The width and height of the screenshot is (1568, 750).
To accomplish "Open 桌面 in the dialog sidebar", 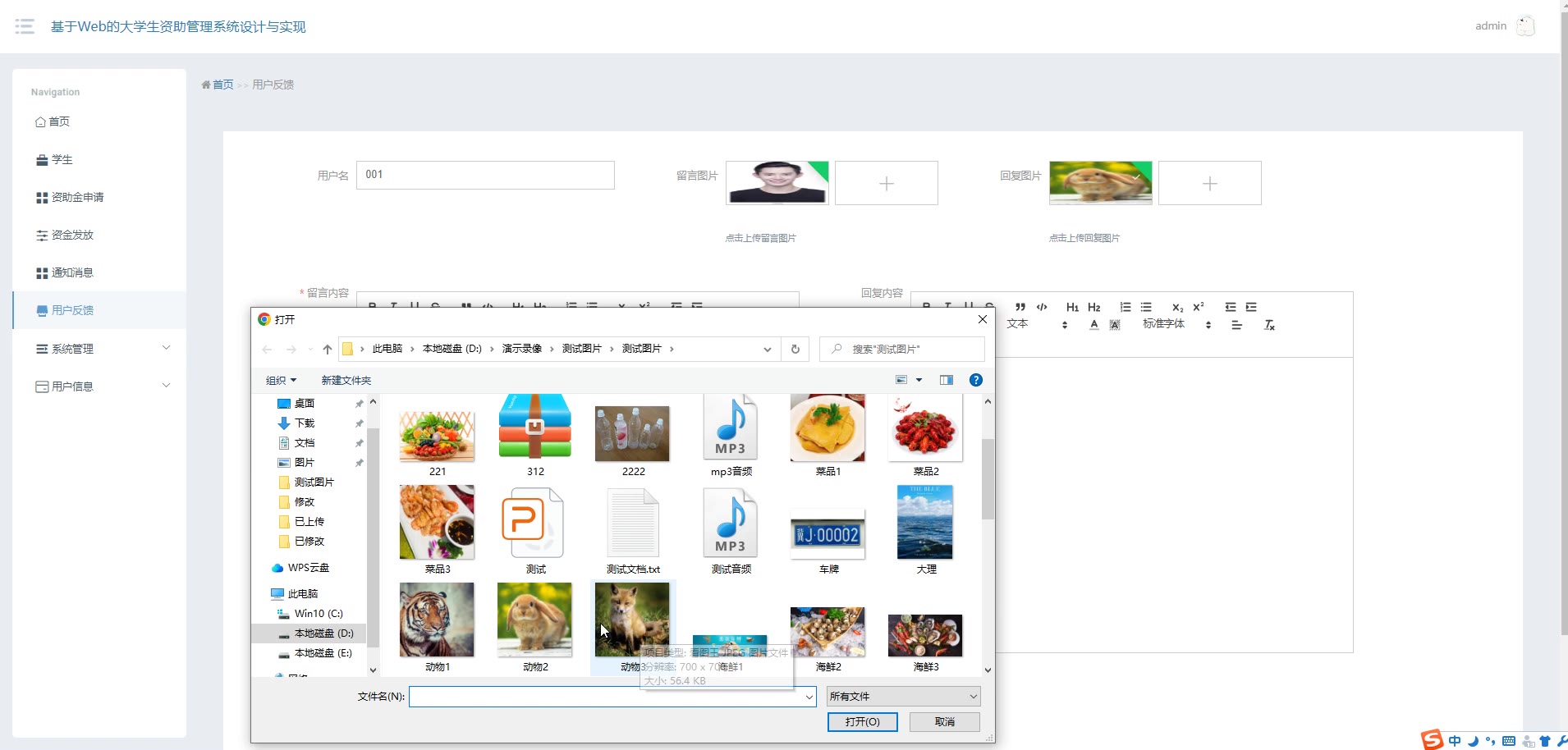I will coord(305,403).
